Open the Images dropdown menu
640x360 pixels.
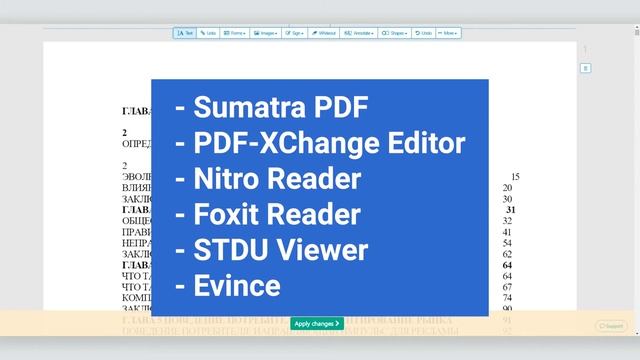[265, 33]
